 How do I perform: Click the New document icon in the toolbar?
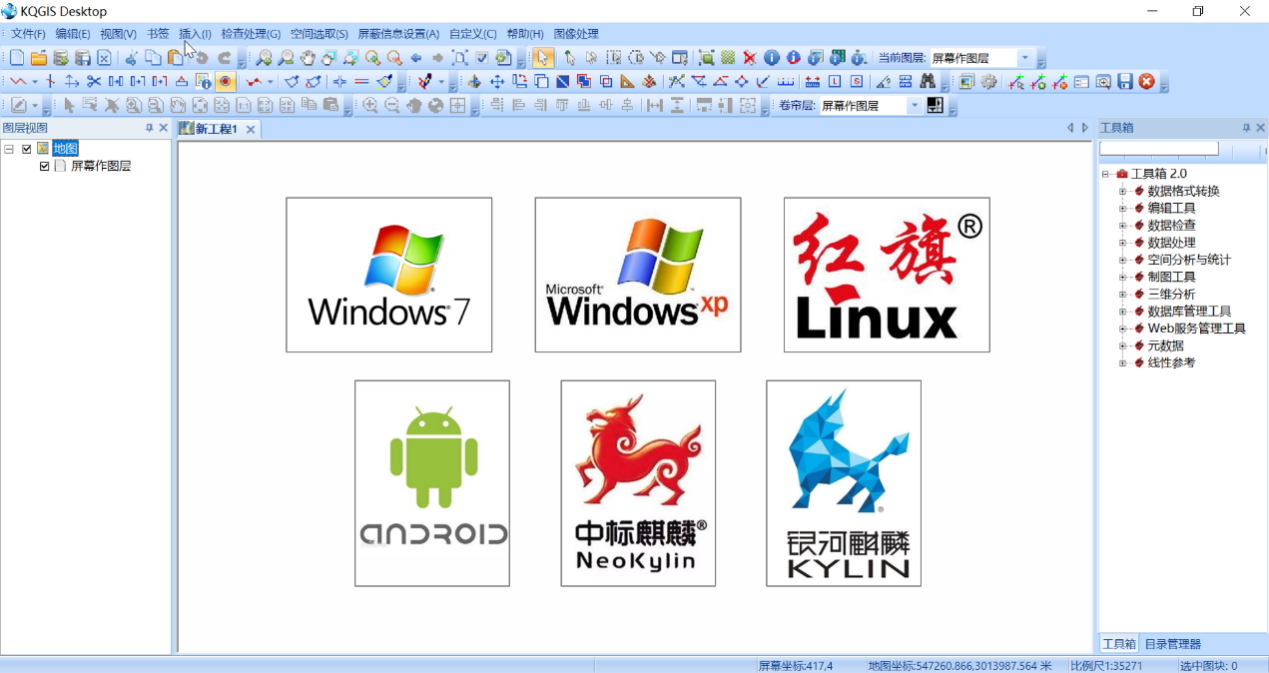pyautogui.click(x=17, y=58)
